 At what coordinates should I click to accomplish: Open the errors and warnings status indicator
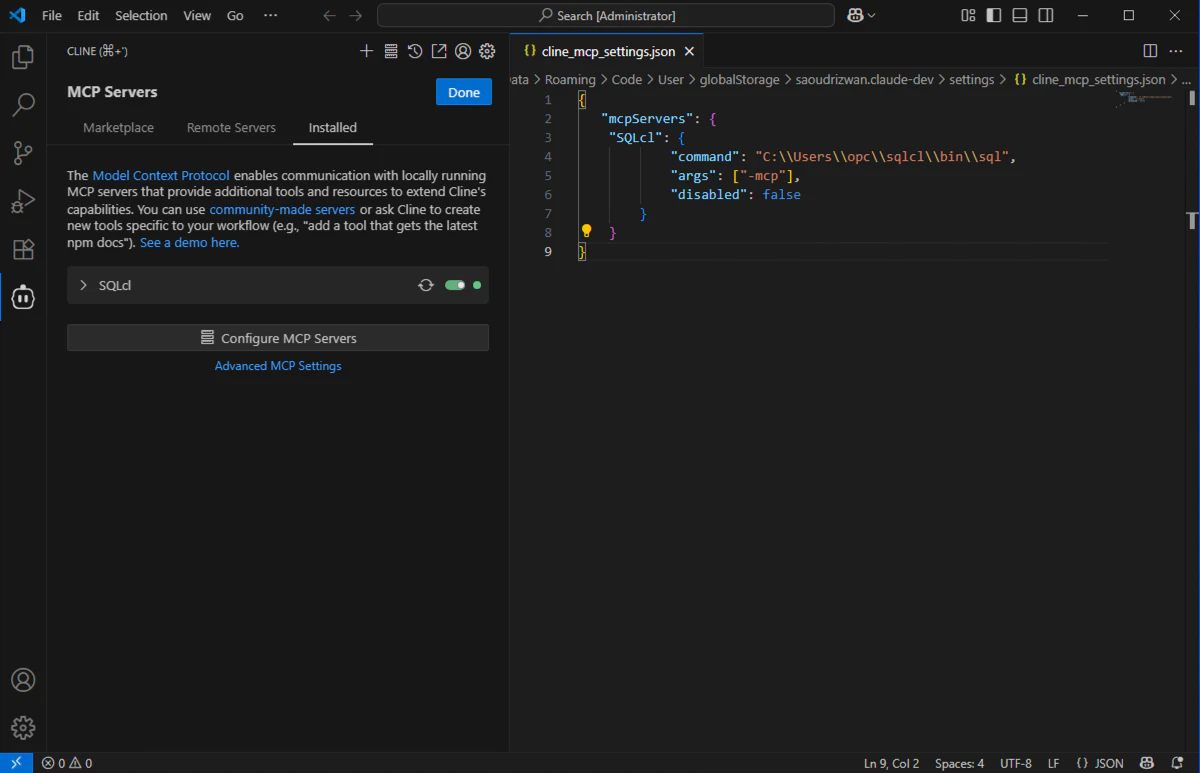67,763
